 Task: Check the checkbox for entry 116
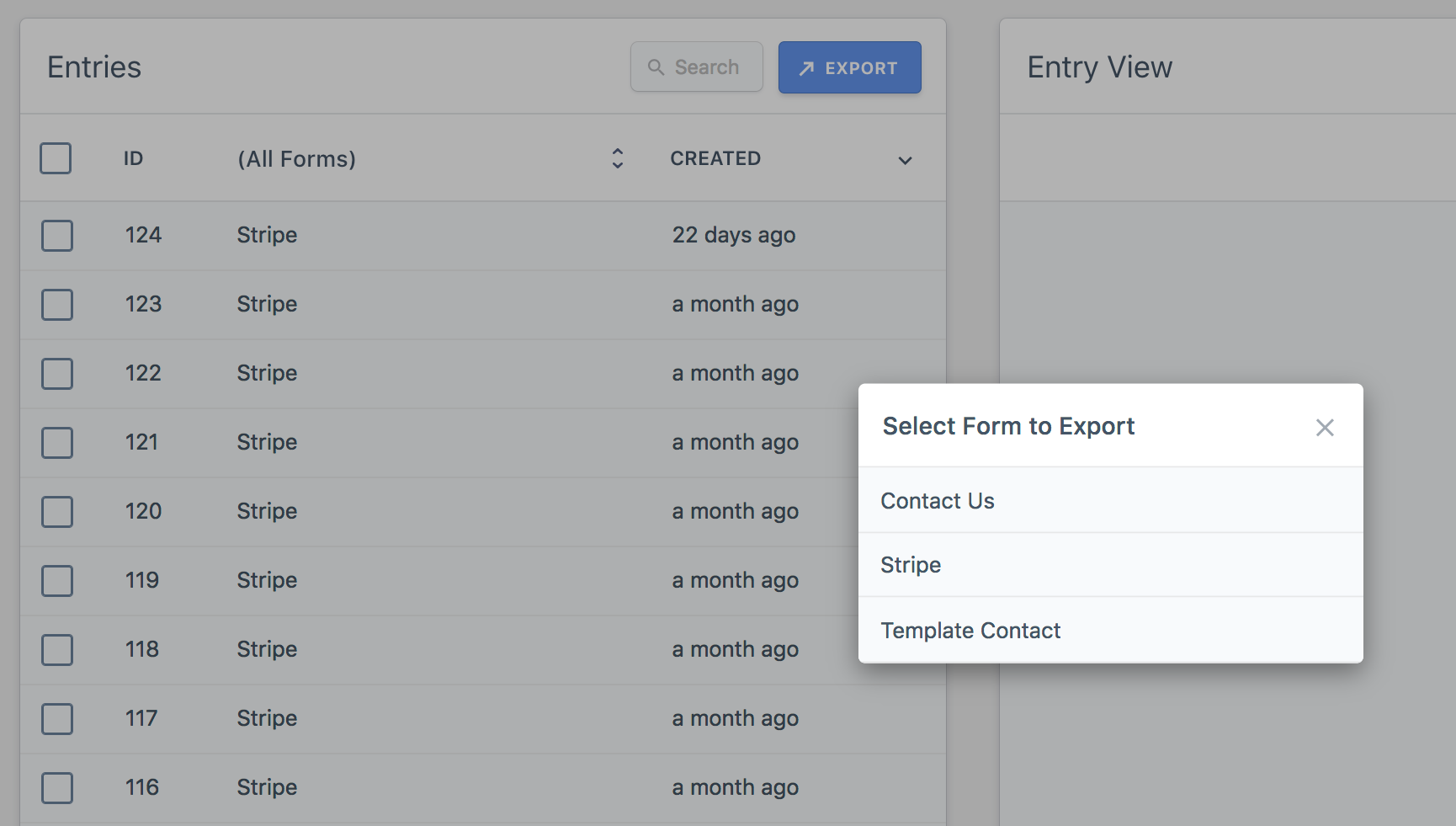(56, 788)
